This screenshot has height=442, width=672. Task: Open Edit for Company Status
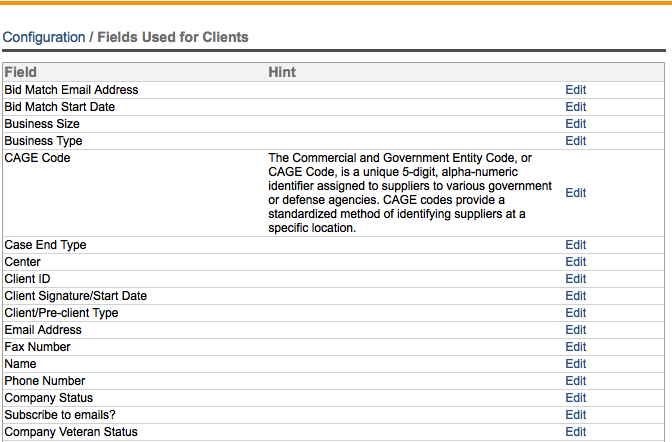tap(575, 398)
